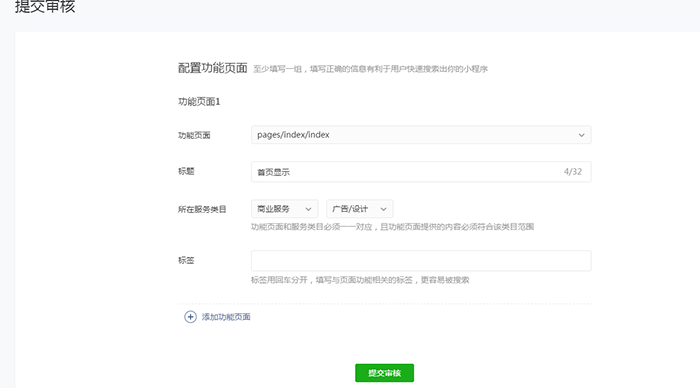Click the 添加功能页面 link

[226, 317]
